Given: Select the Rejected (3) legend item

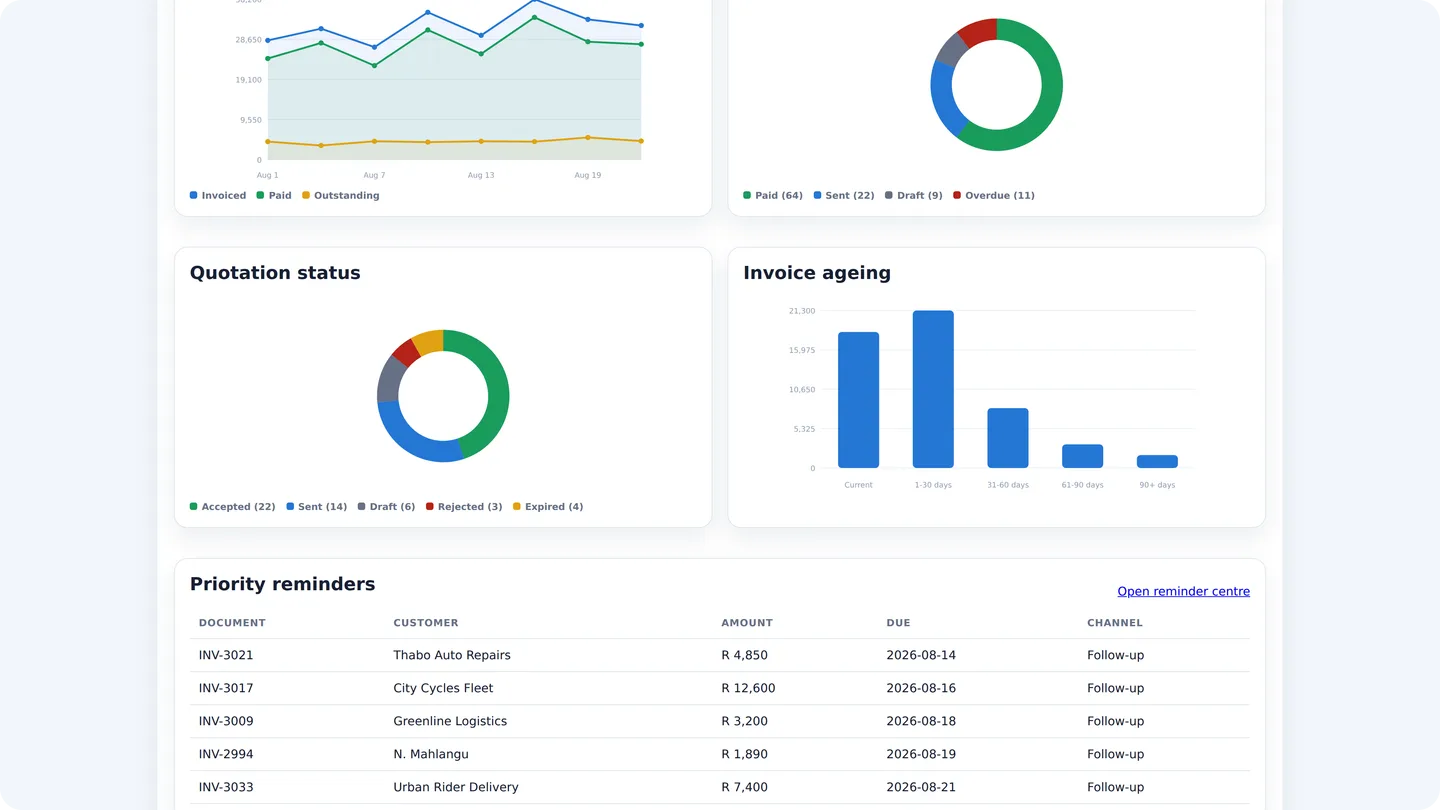Looking at the screenshot, I should [464, 507].
